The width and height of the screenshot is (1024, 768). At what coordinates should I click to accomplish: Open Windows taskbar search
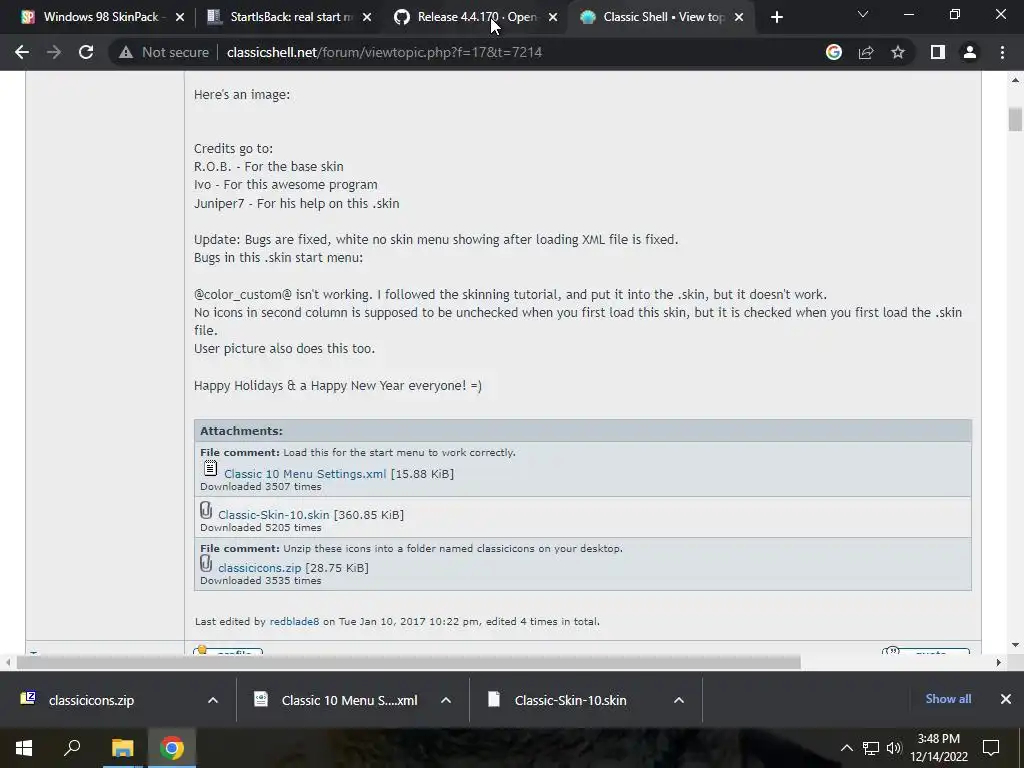coord(72,748)
